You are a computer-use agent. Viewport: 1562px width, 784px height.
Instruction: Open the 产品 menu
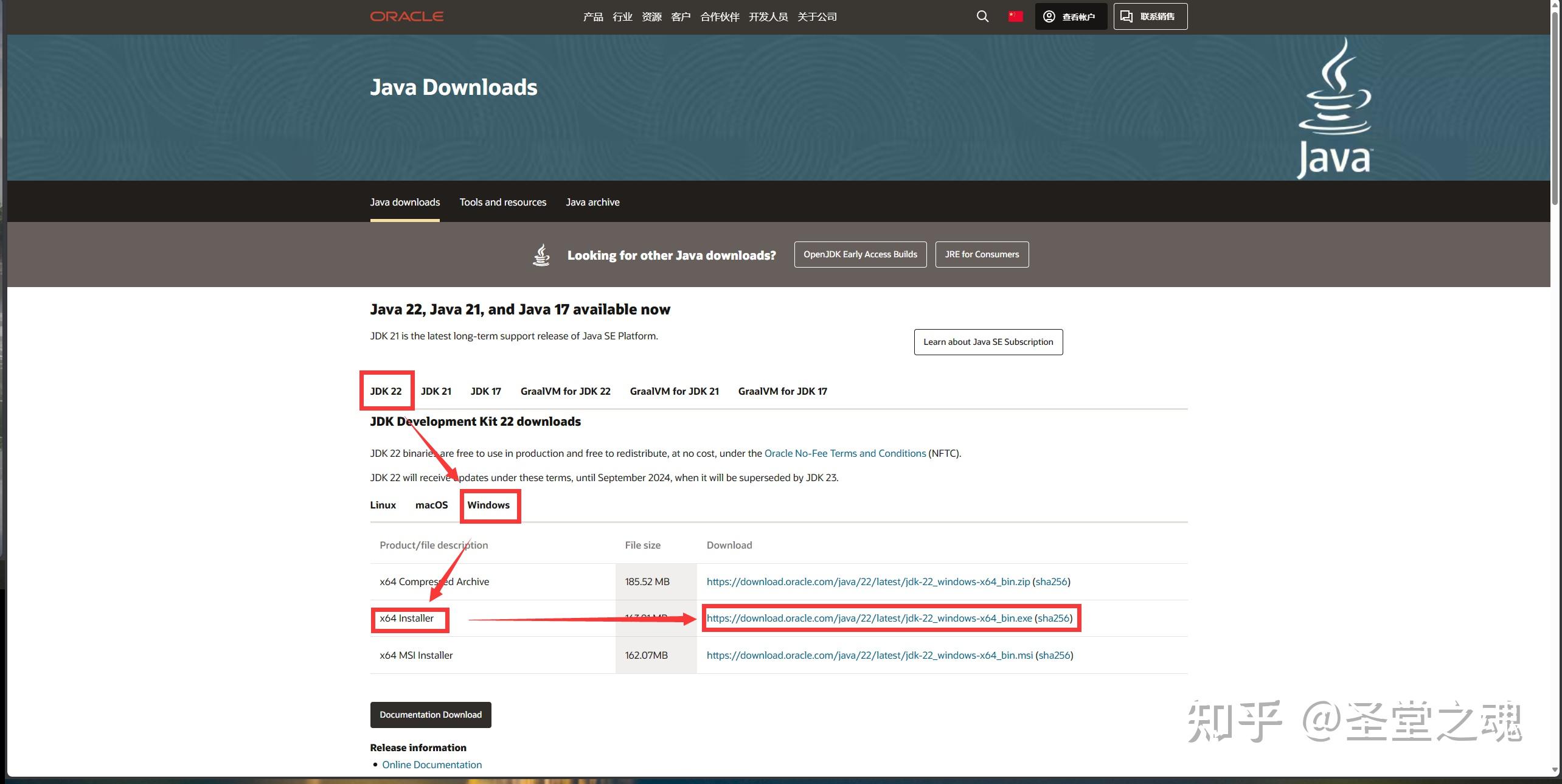coord(592,17)
